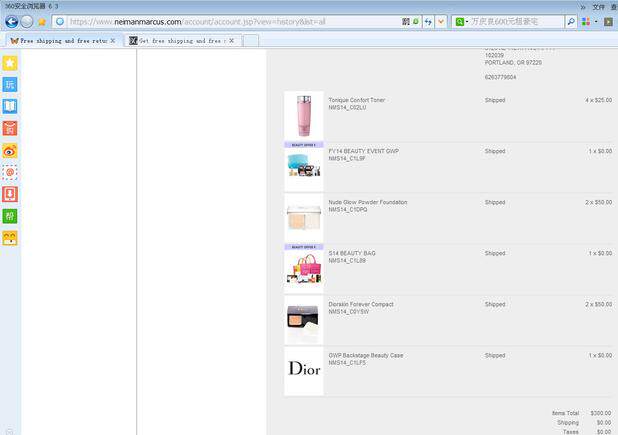The image size is (618, 435).
Task: Open the red shopping sidebar icon
Action: [10, 128]
